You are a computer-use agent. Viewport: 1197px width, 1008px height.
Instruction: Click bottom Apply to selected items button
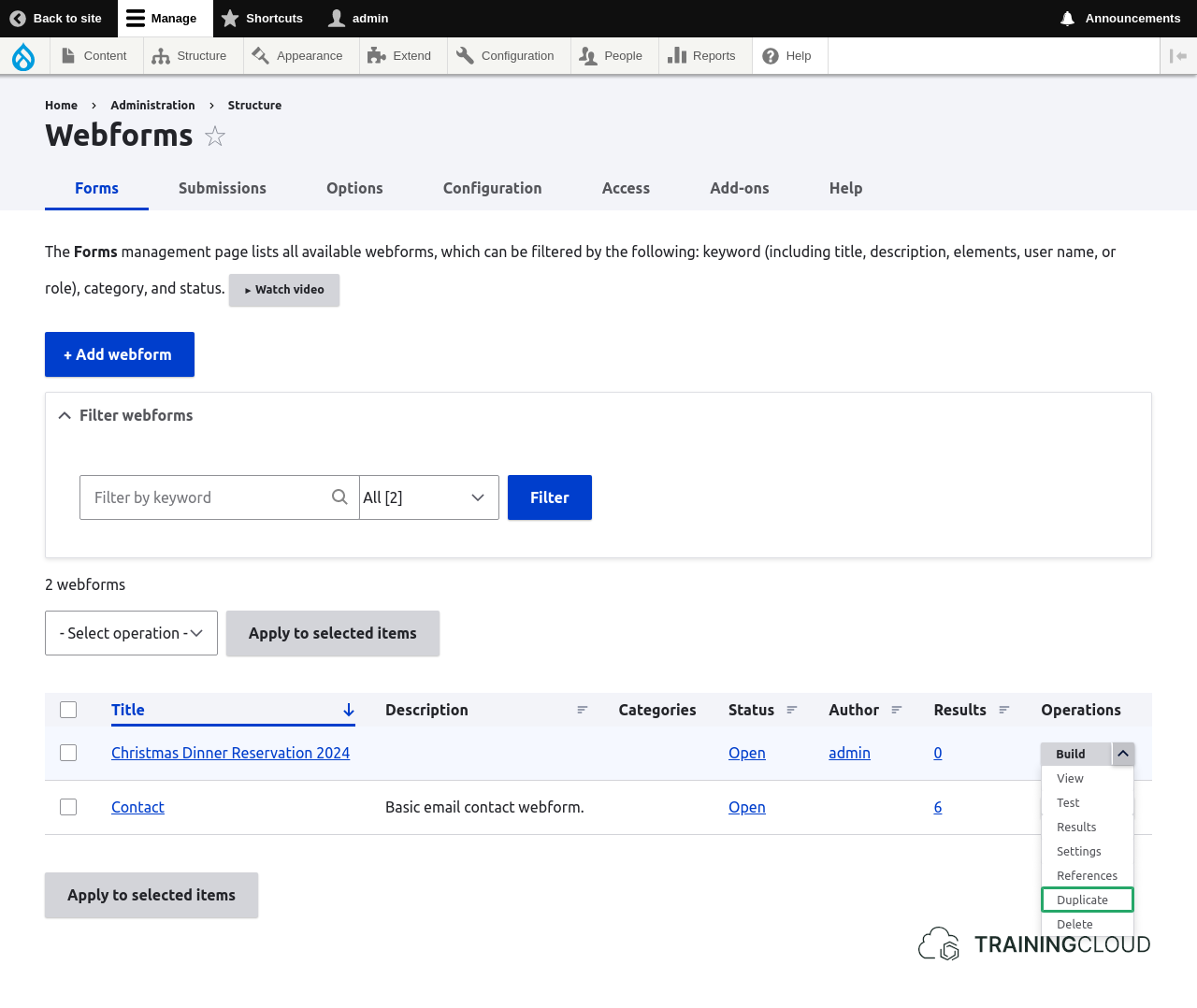point(151,895)
